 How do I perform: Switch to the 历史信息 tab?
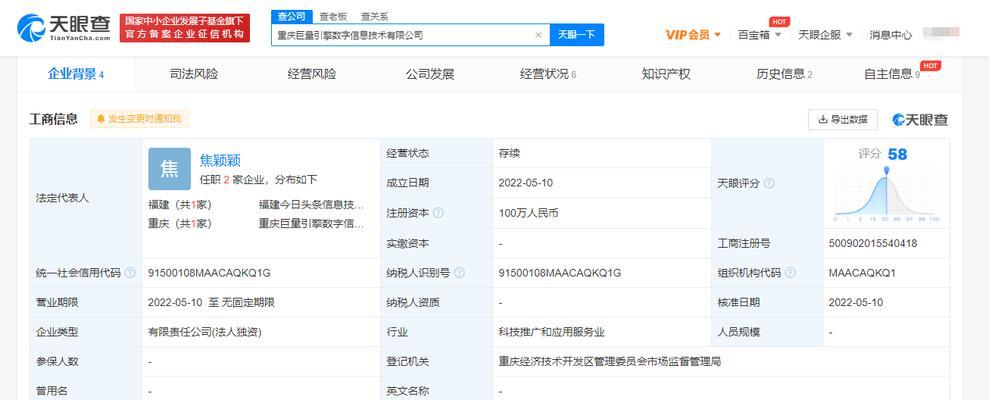point(784,74)
